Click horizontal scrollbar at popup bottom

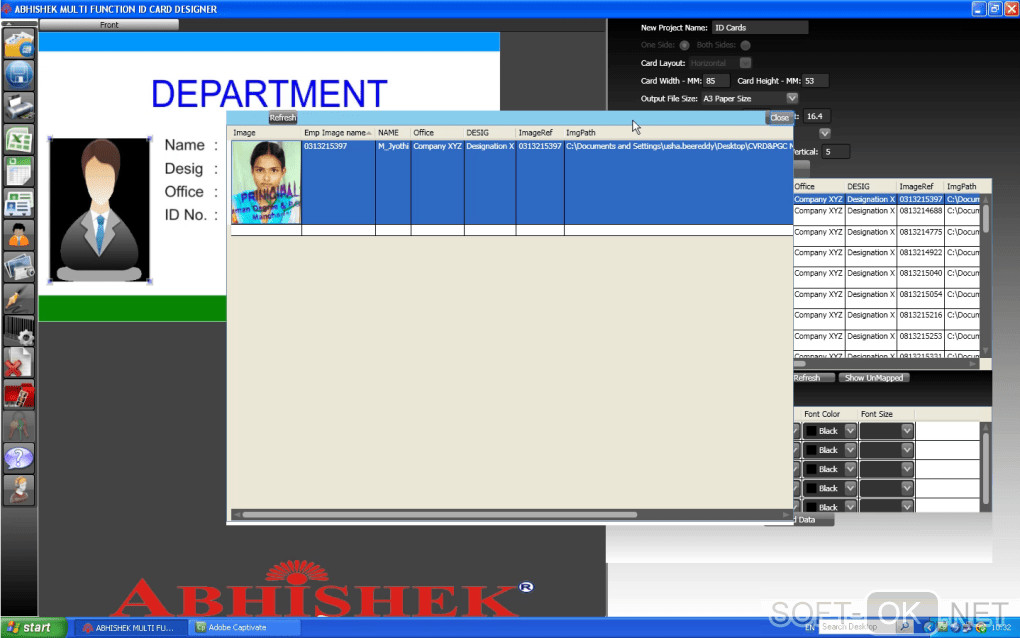440,514
